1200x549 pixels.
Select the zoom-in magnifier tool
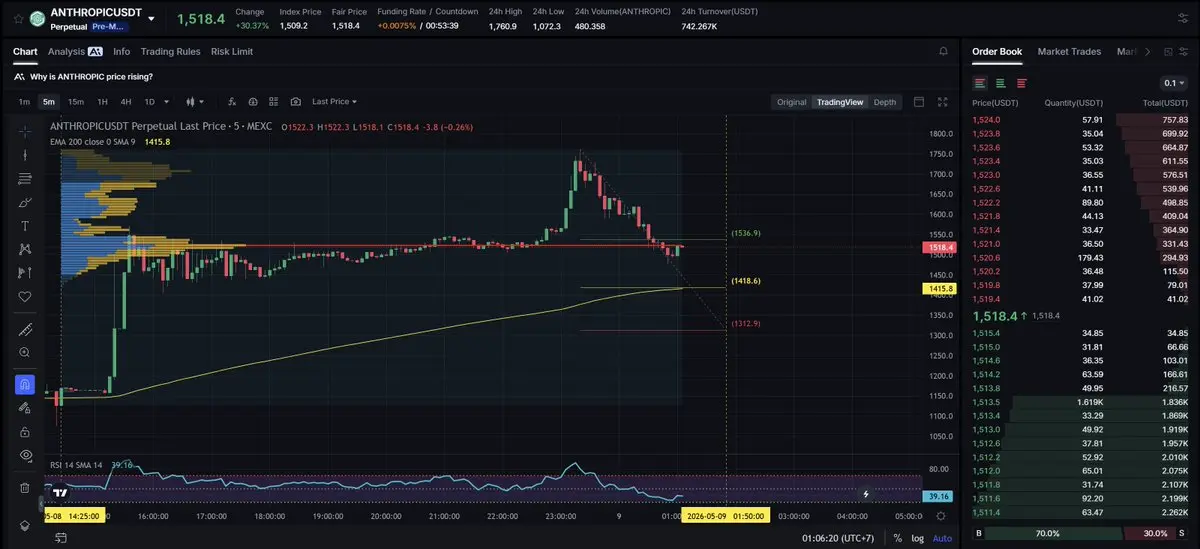click(x=25, y=352)
